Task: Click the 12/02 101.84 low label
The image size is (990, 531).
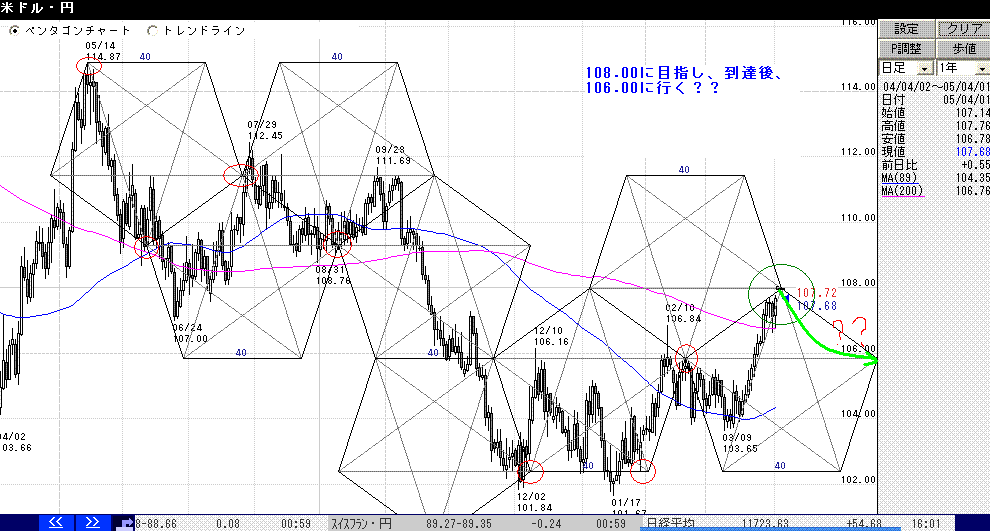Action: coord(535,502)
